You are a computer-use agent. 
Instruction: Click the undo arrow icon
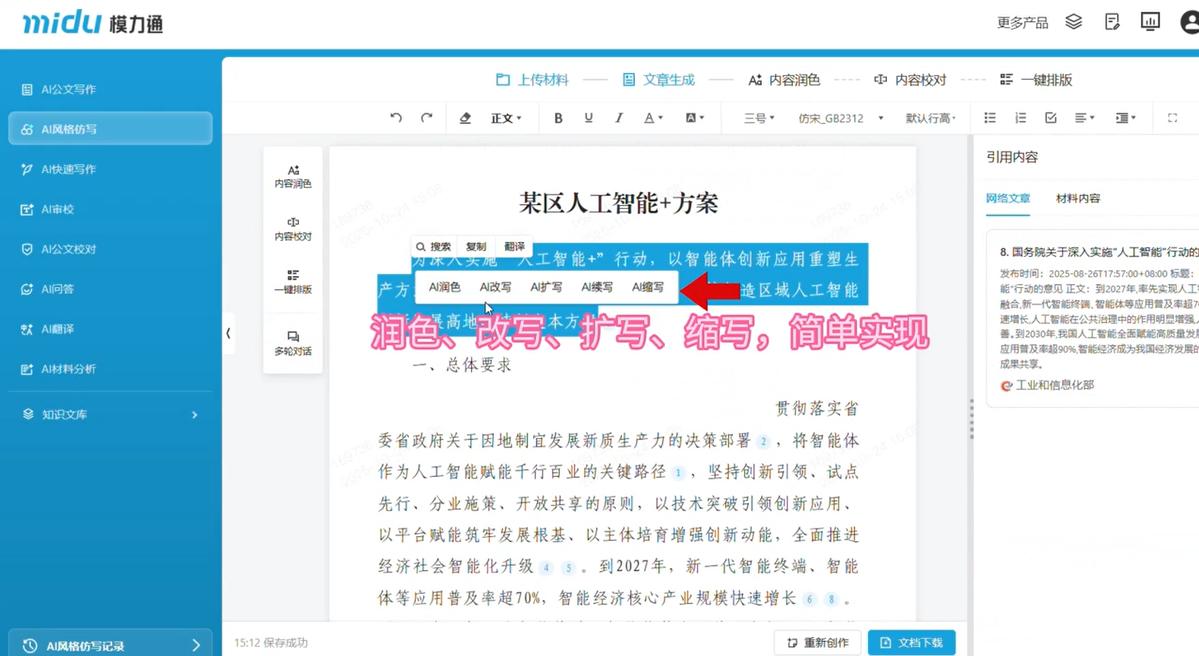click(x=396, y=118)
